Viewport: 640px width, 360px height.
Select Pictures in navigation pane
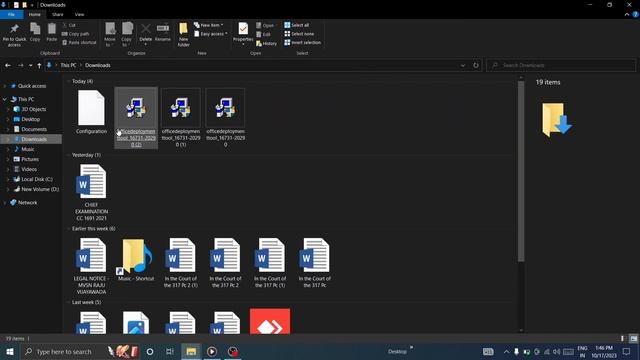[30, 159]
